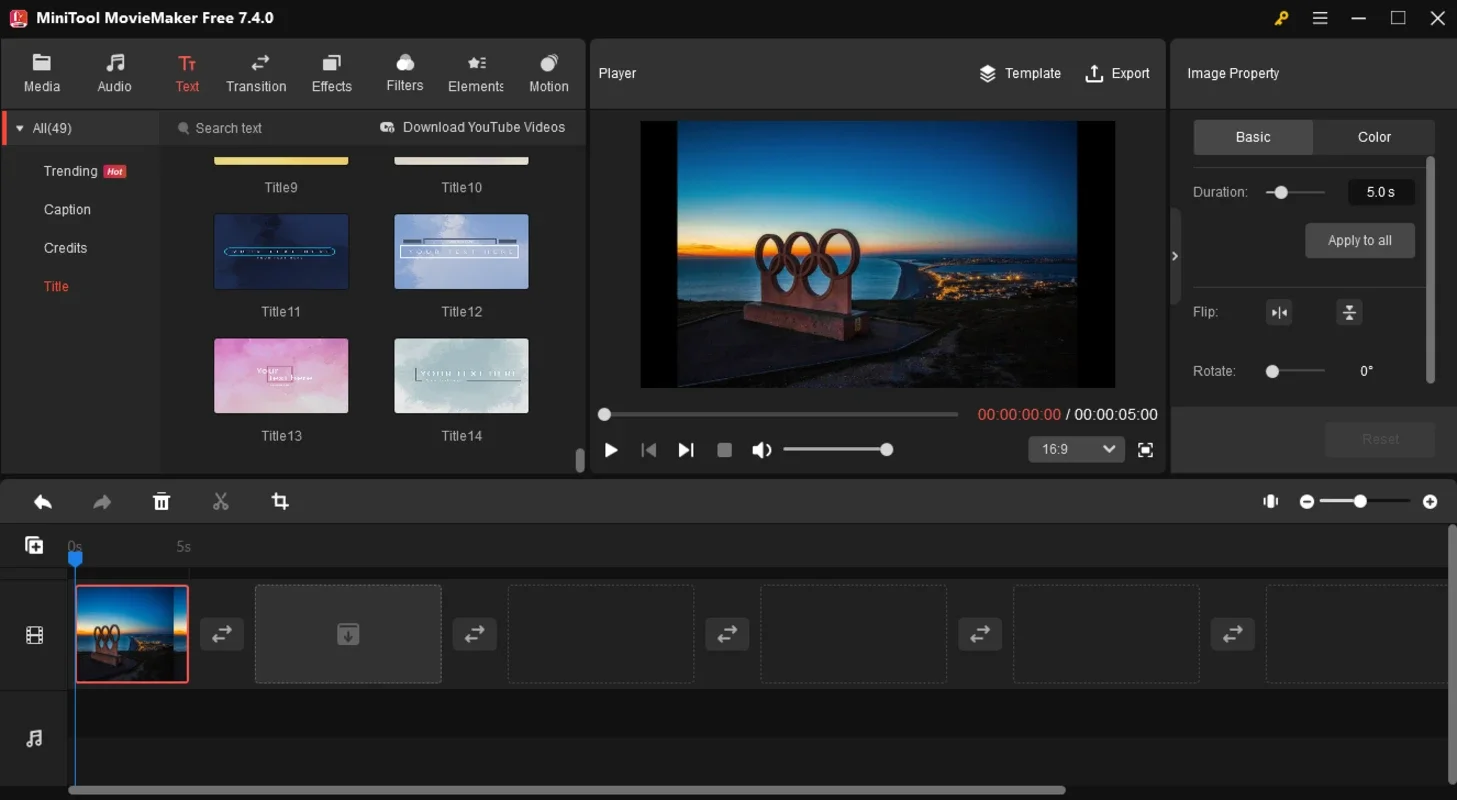This screenshot has height=800, width=1457.
Task: Switch to the Color tab
Action: [x=1374, y=137]
